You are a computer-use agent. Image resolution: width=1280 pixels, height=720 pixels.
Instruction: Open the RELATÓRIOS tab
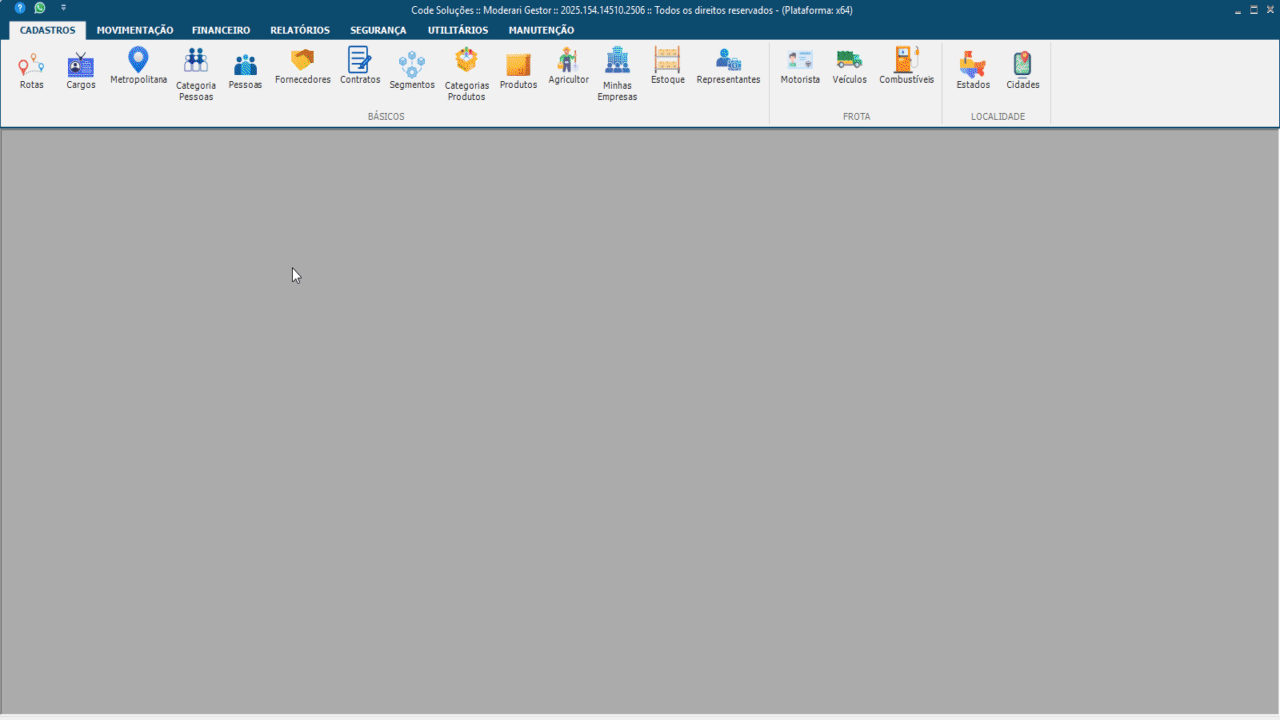click(x=300, y=30)
